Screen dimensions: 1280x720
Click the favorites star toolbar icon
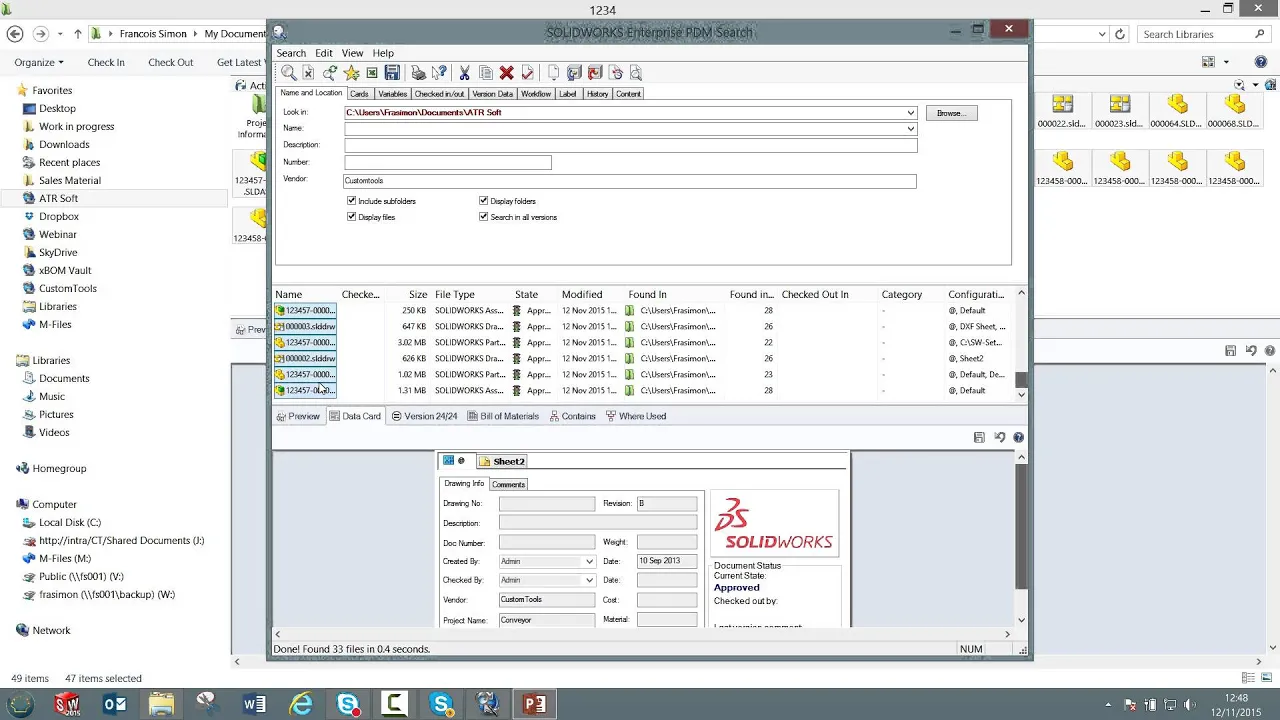tap(351, 73)
